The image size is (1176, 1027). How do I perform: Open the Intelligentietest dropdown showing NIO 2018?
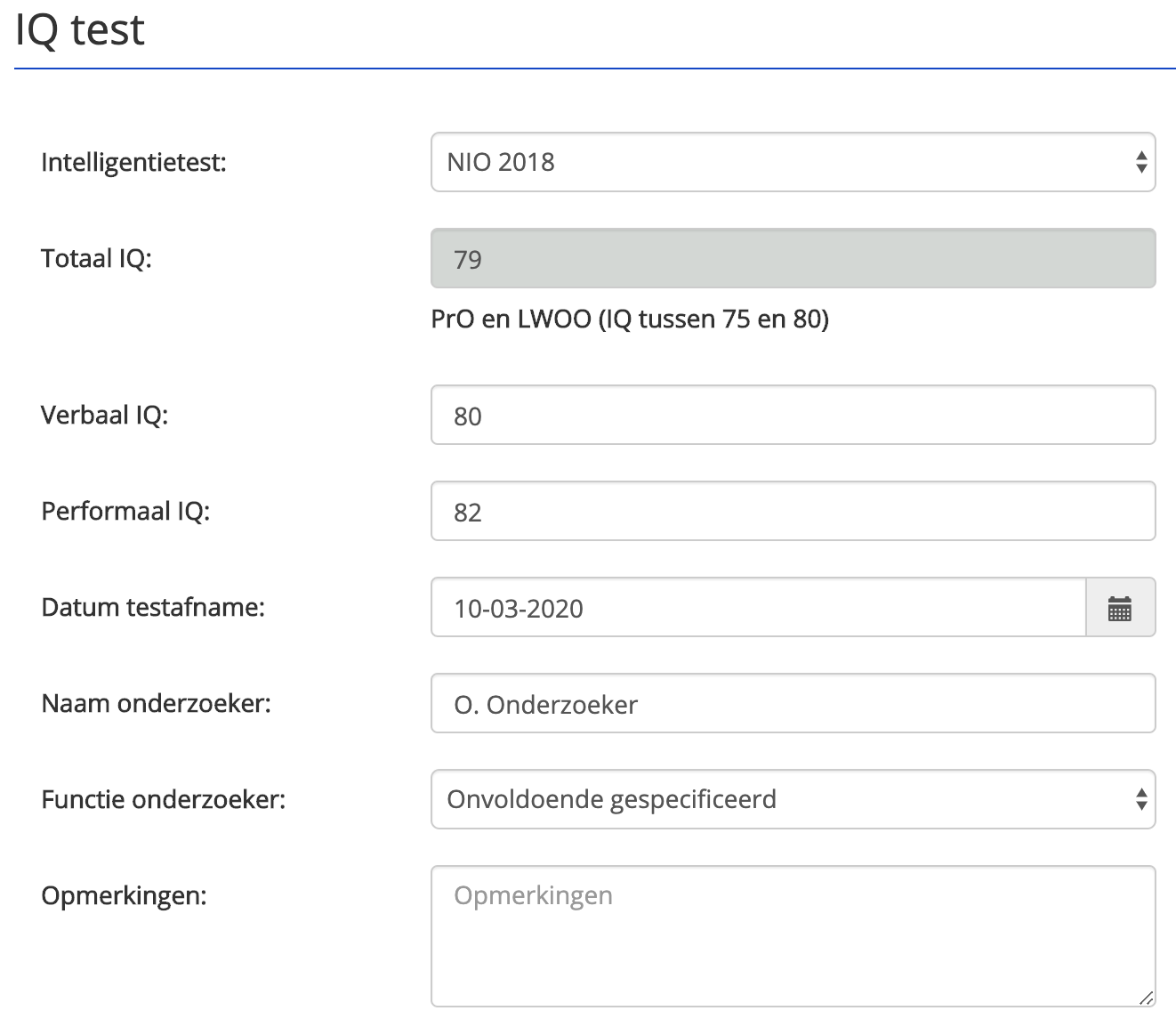click(792, 162)
